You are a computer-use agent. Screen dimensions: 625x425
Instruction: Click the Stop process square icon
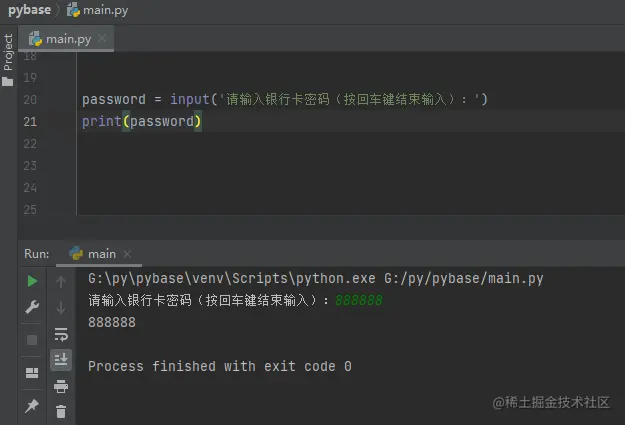32,340
